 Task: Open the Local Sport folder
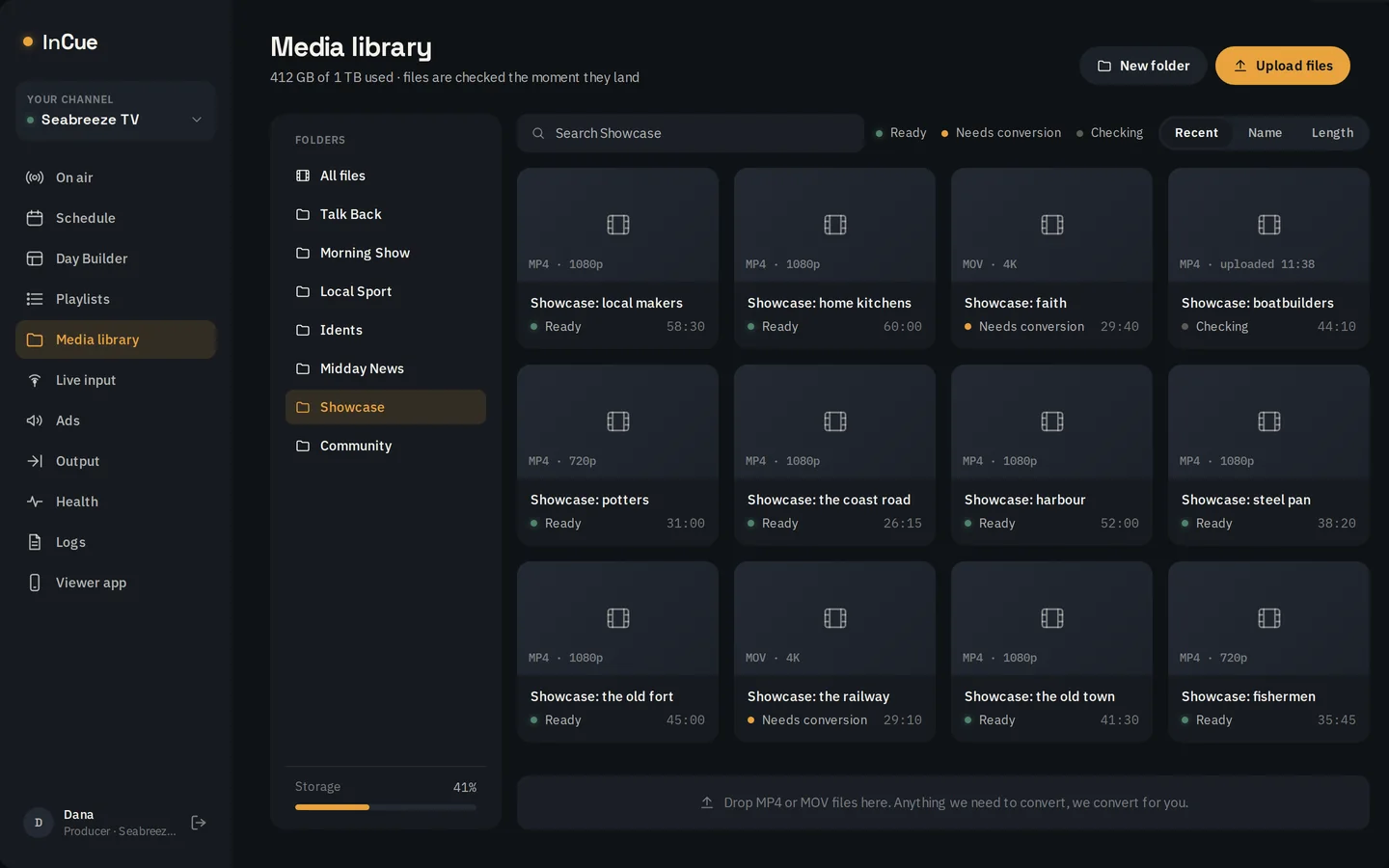click(x=386, y=291)
